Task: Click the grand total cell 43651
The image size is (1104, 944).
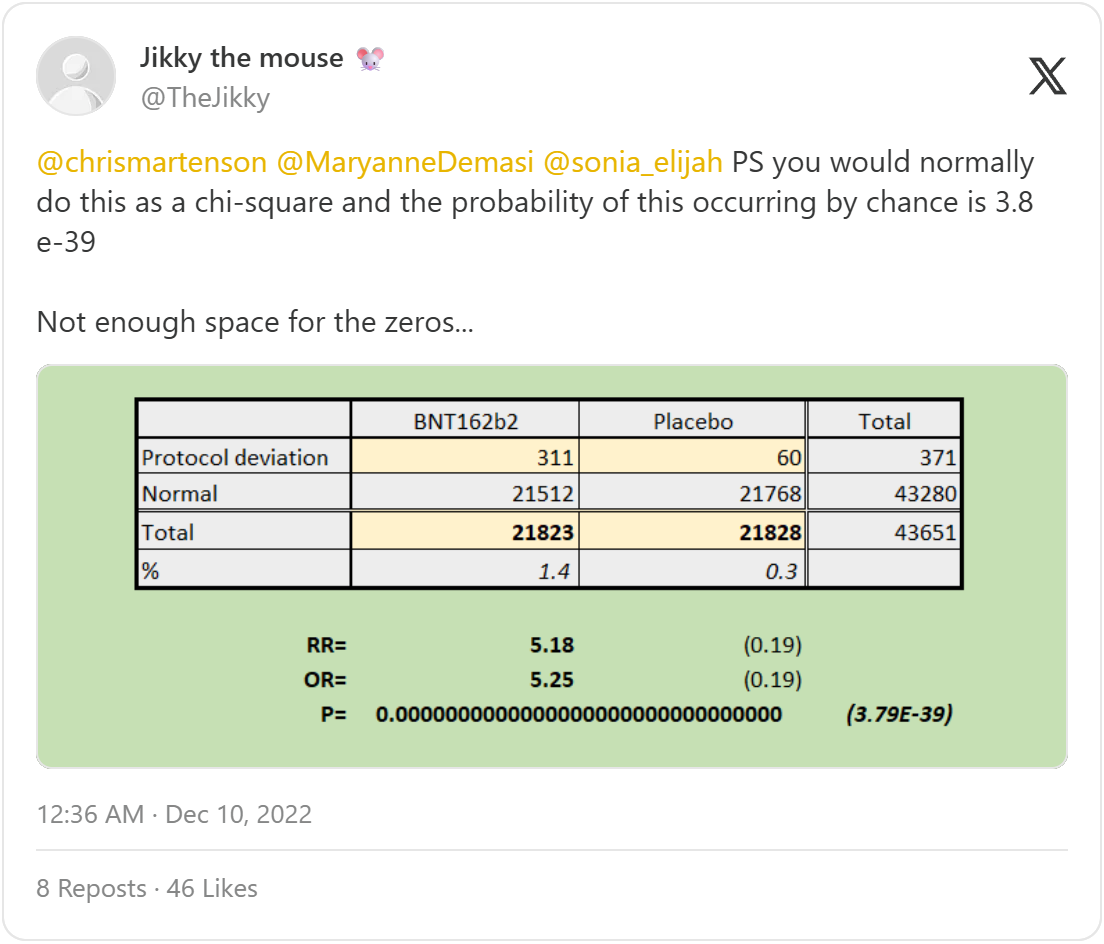Action: coord(924,532)
